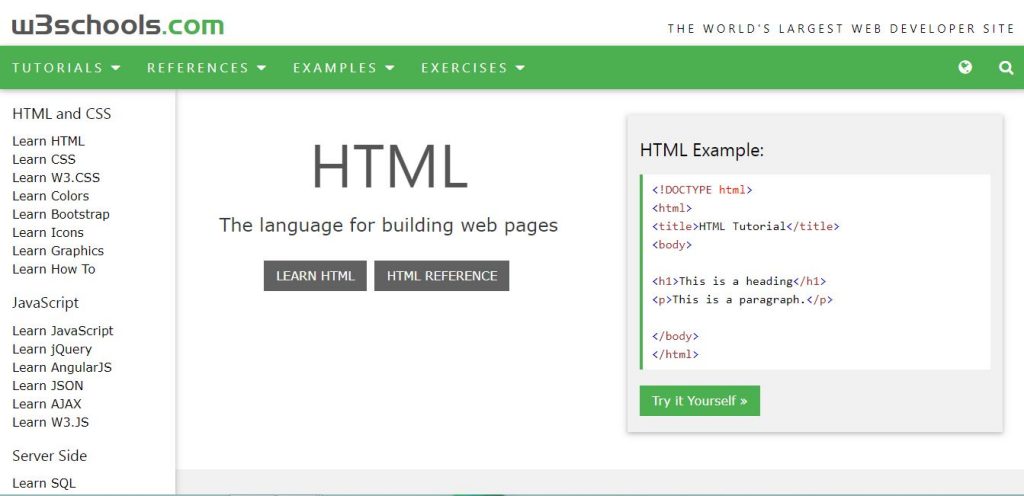The image size is (1024, 496).
Task: Click the 'This is a heading' code line
Action: click(739, 281)
